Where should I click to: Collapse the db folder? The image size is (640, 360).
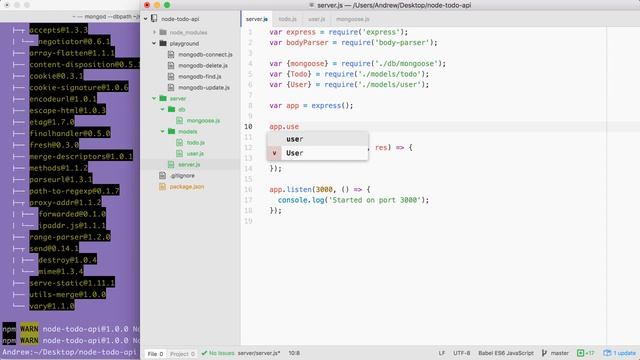point(162,109)
